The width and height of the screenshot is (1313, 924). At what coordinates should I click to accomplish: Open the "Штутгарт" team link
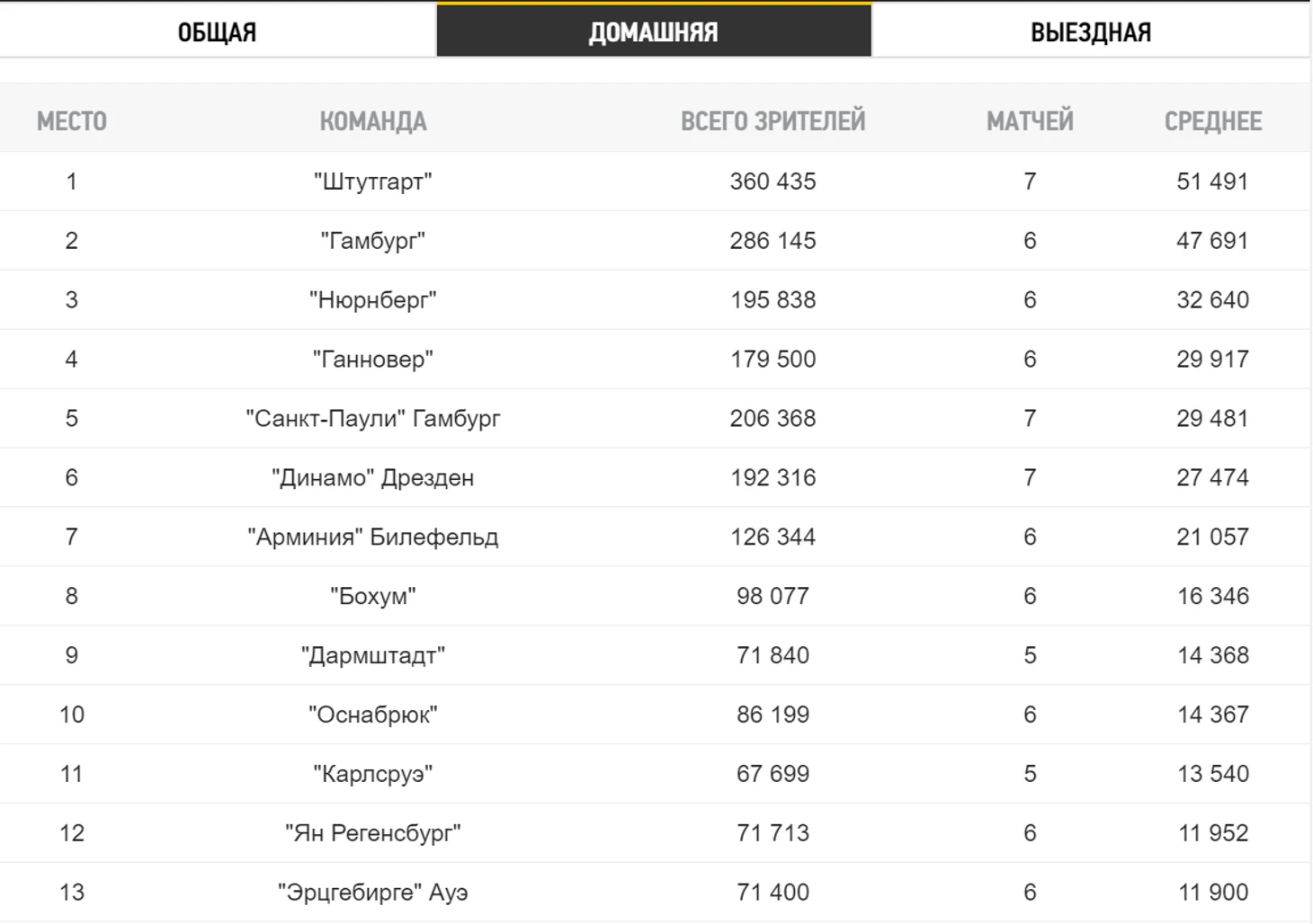[373, 182]
